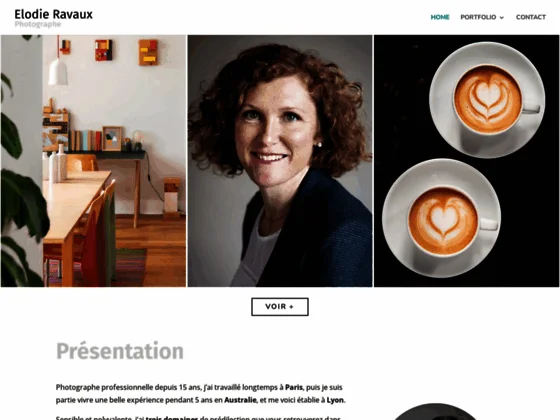This screenshot has height=420, width=560.
Task: Click the VOIR + button
Action: 280,307
